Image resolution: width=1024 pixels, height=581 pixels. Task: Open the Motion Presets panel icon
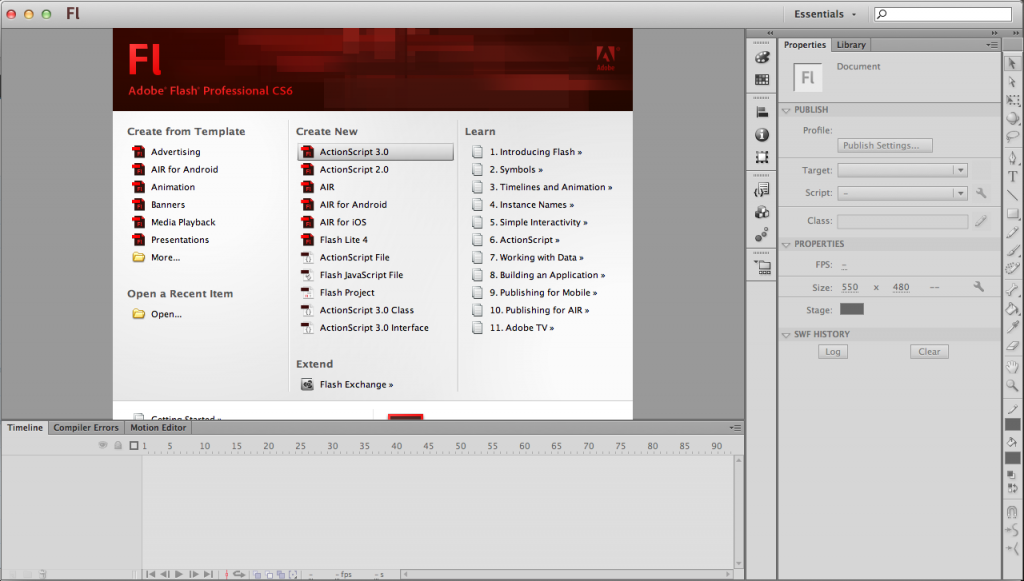(761, 234)
